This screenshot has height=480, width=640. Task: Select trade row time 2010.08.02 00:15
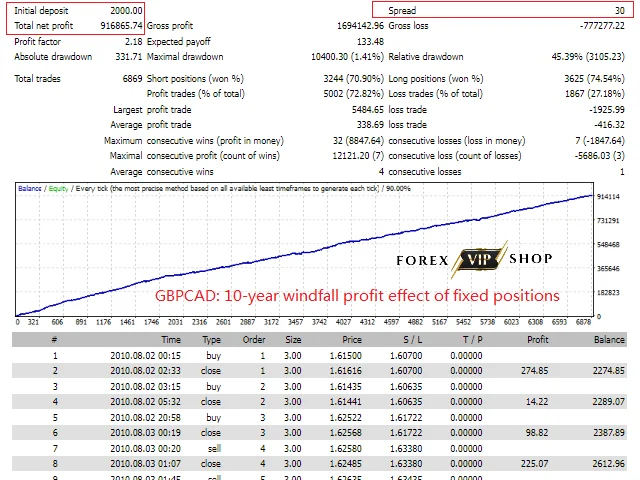coord(145,356)
